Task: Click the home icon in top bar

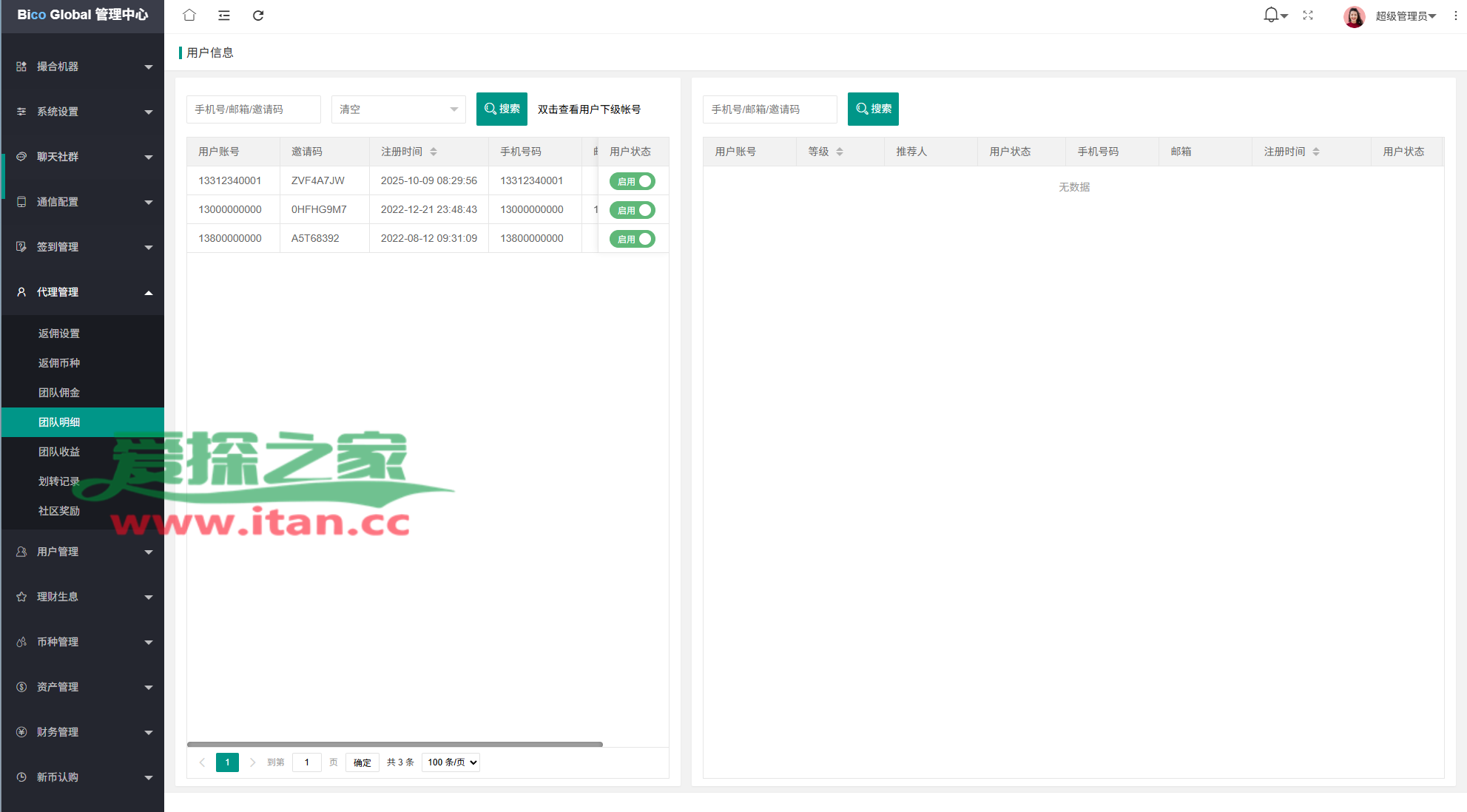Action: pos(189,16)
